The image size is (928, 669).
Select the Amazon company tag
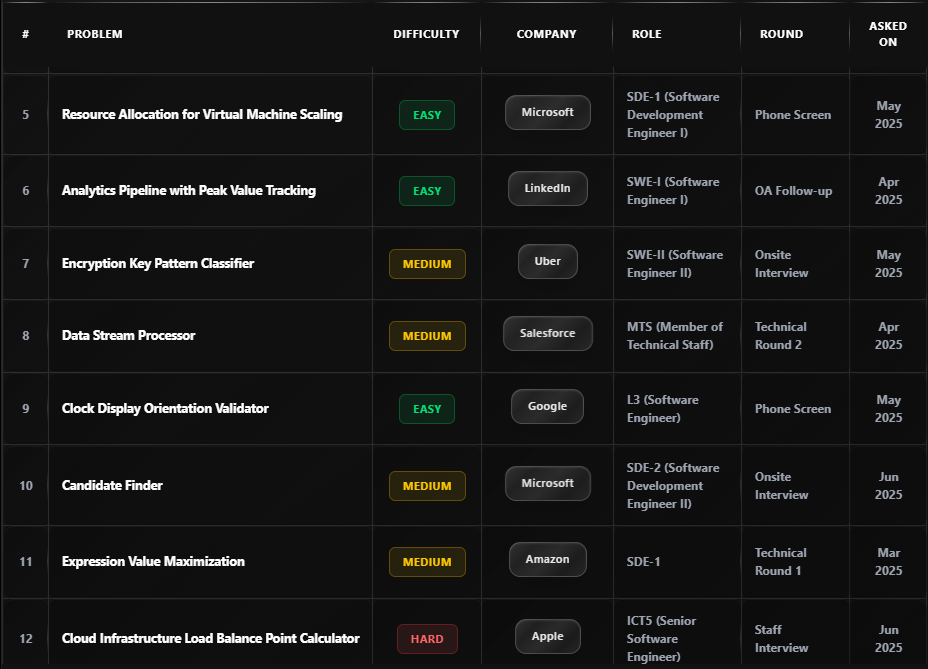pos(547,560)
